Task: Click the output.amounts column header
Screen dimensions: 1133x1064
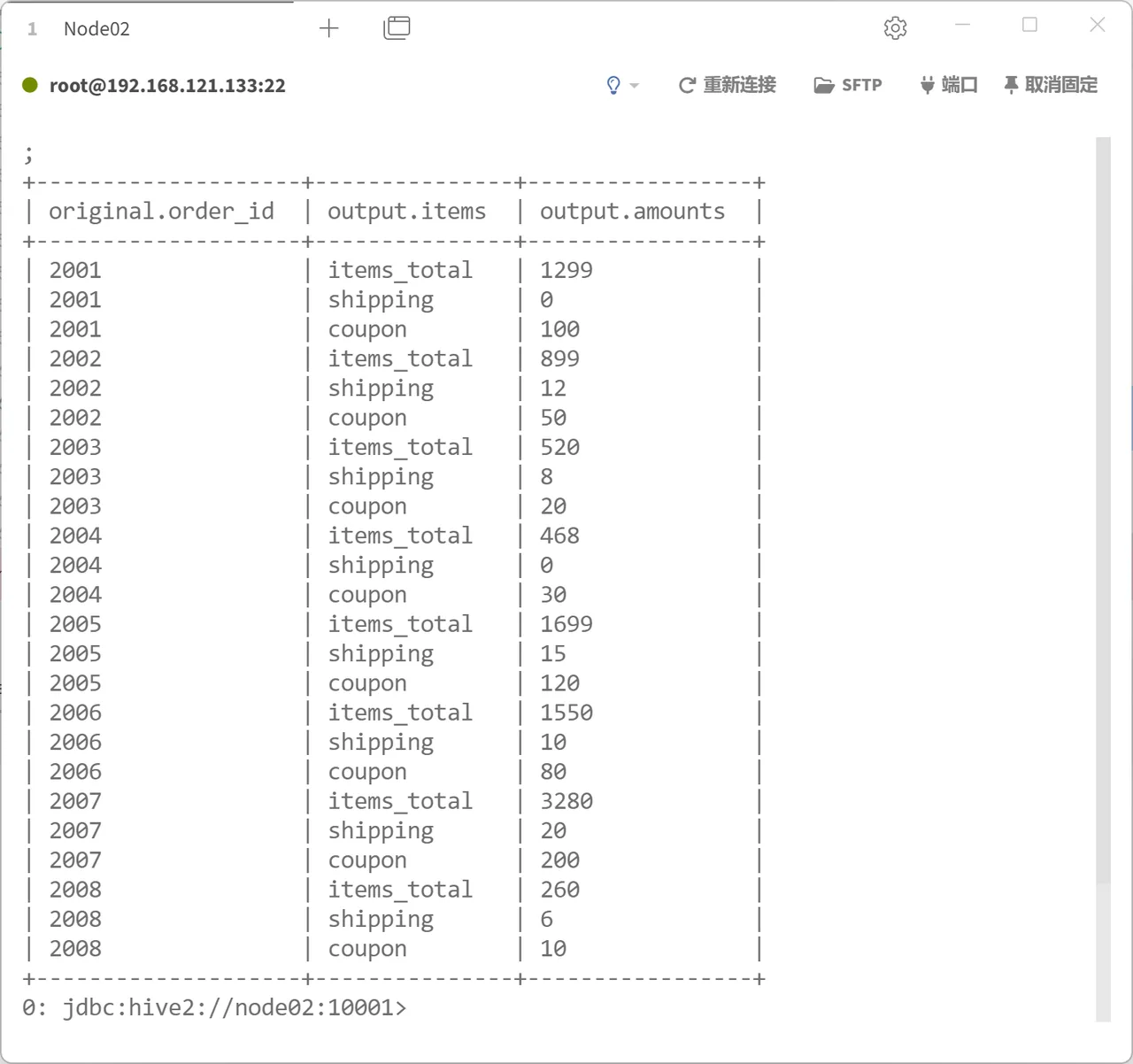Action: [x=632, y=212]
